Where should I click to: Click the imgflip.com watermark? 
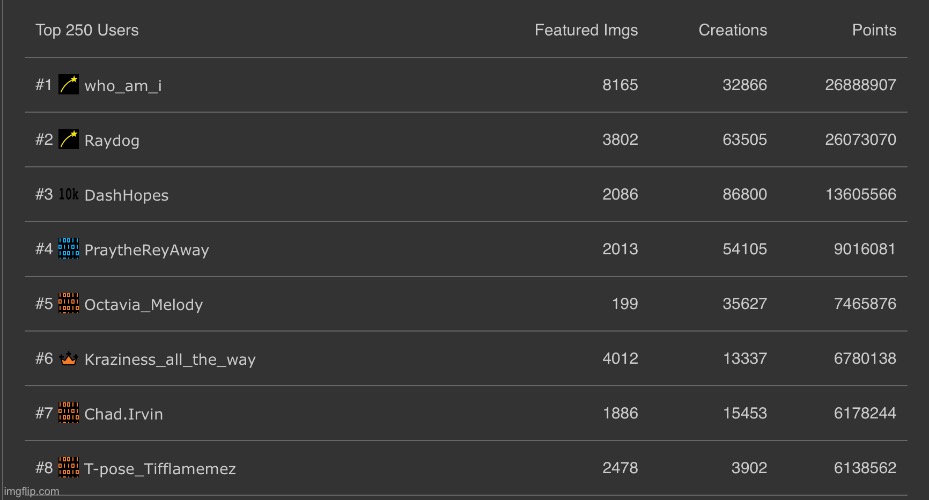(x=31, y=492)
